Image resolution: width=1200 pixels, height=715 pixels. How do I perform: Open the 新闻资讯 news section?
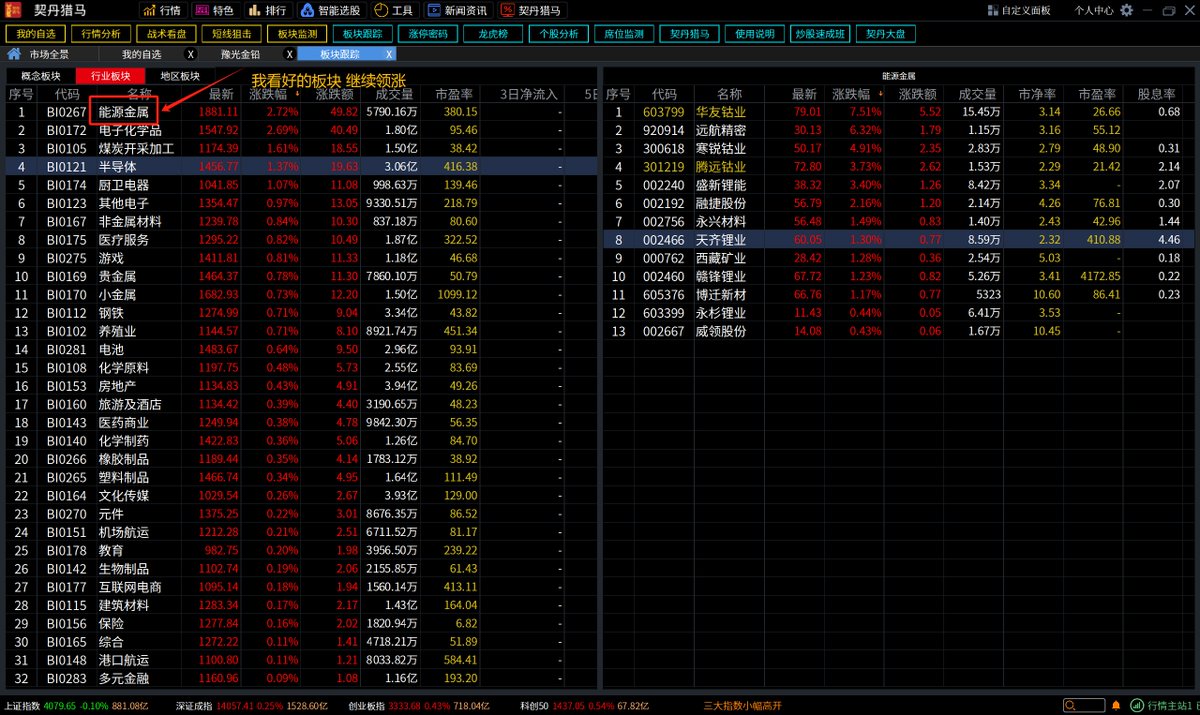coord(458,11)
